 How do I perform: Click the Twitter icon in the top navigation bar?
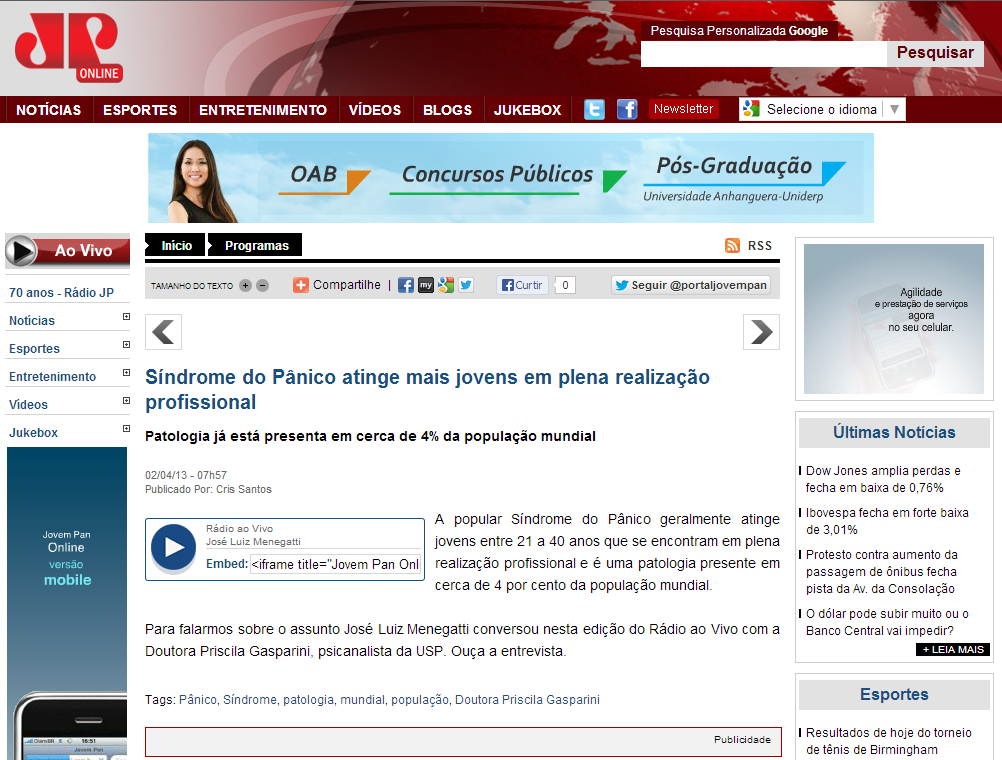pyautogui.click(x=594, y=110)
